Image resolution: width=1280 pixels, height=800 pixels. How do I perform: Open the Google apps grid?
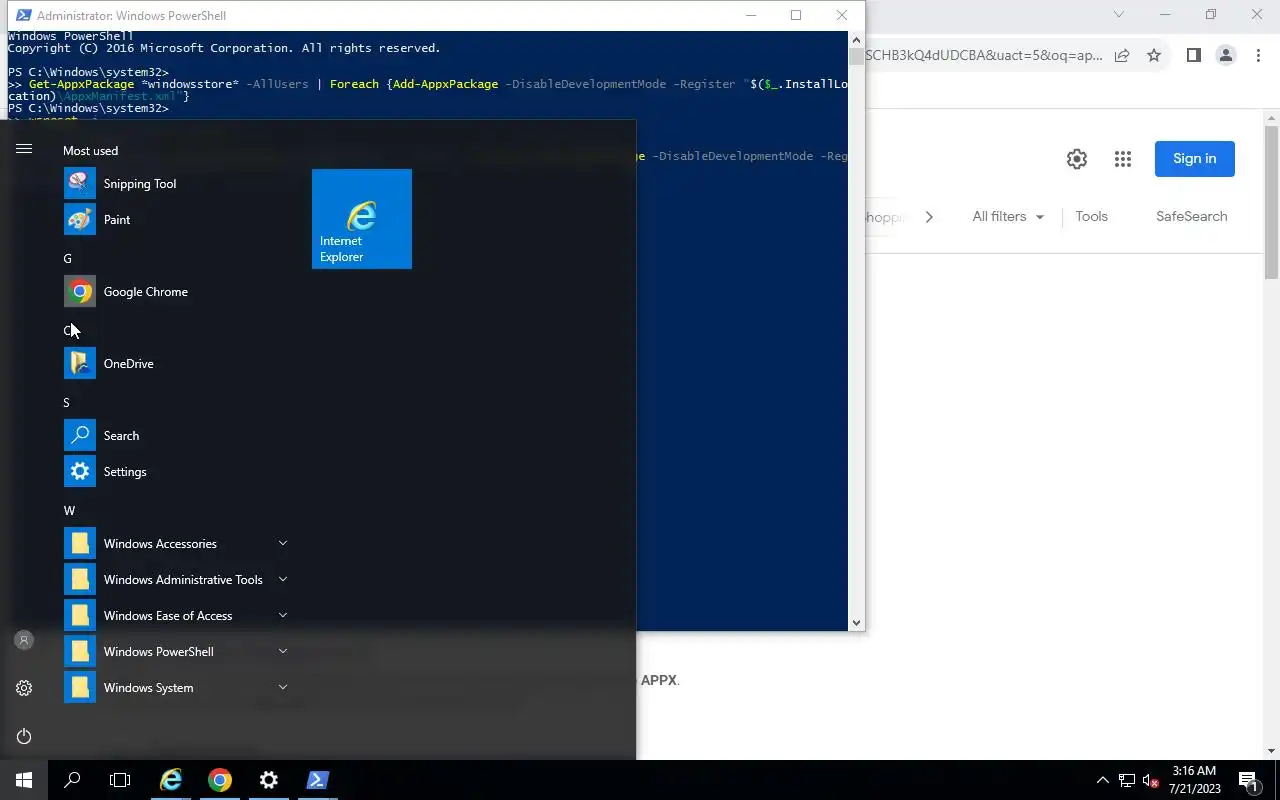point(1123,159)
